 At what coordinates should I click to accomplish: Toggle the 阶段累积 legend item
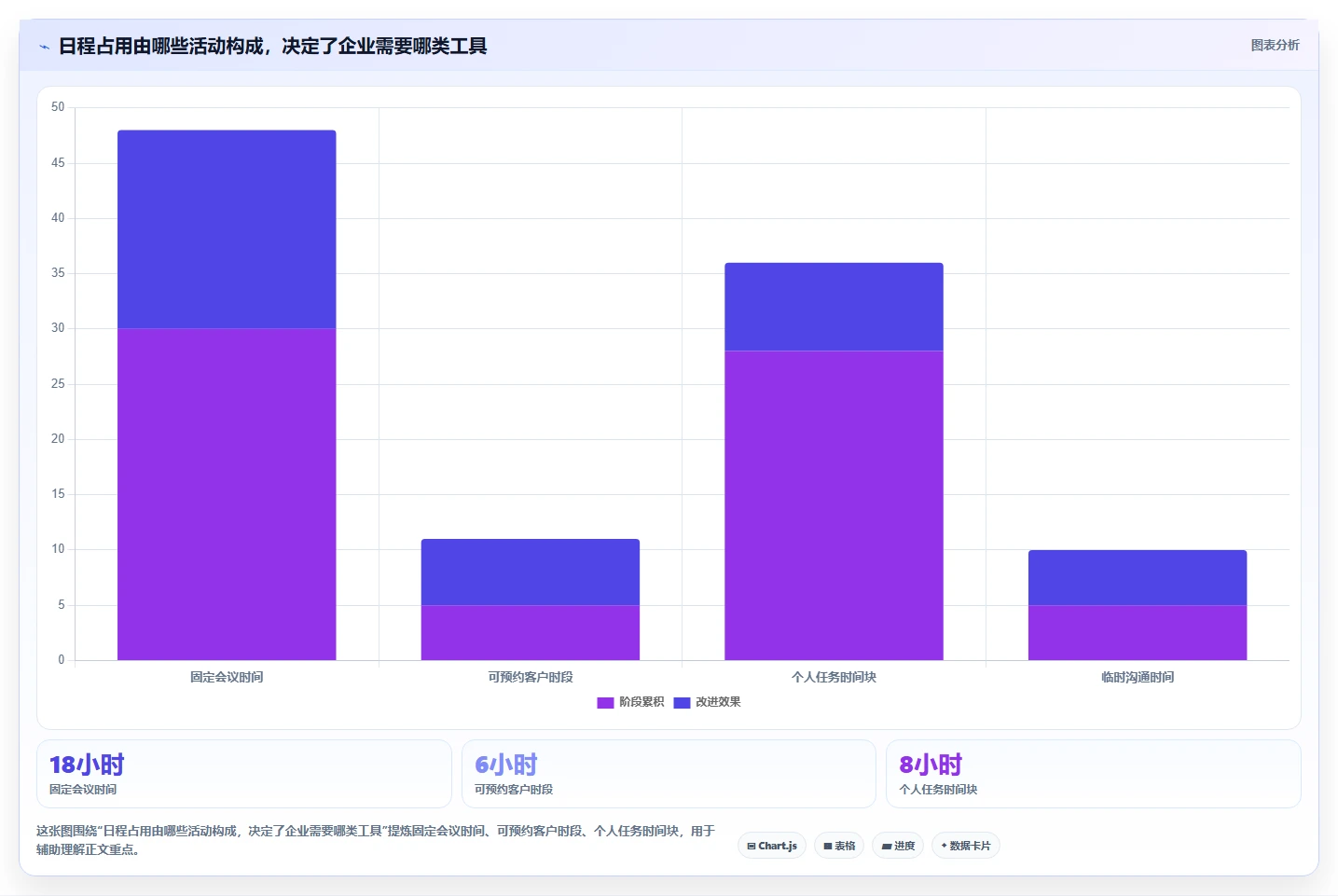(630, 702)
